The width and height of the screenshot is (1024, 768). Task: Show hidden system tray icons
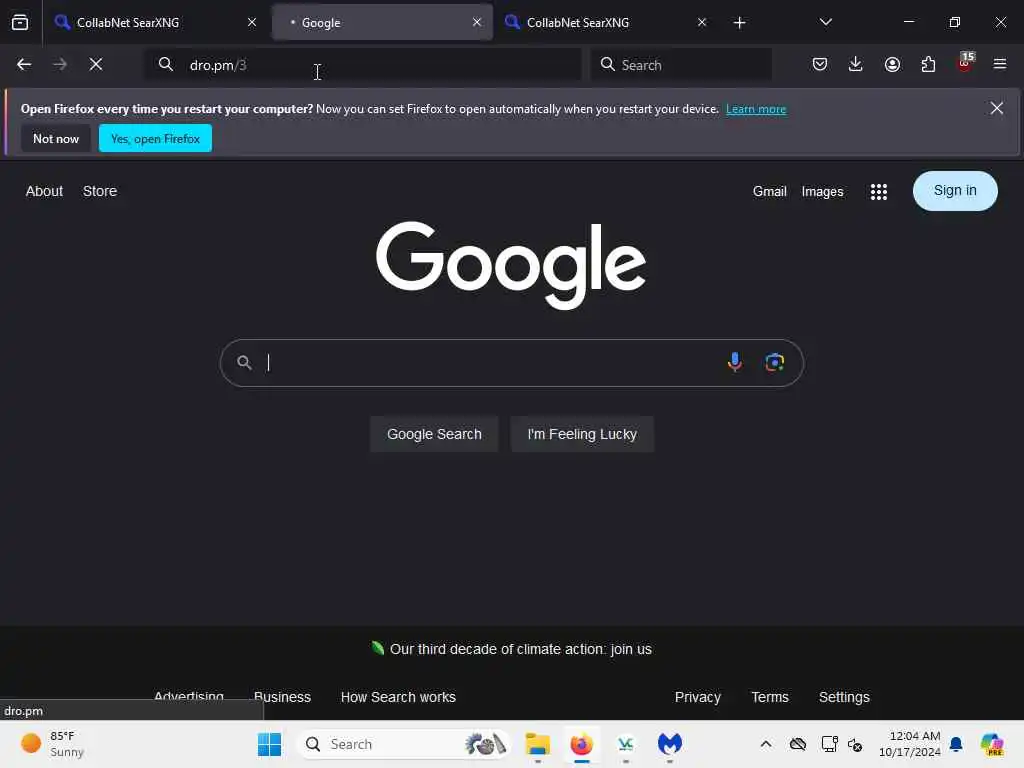pyautogui.click(x=765, y=744)
